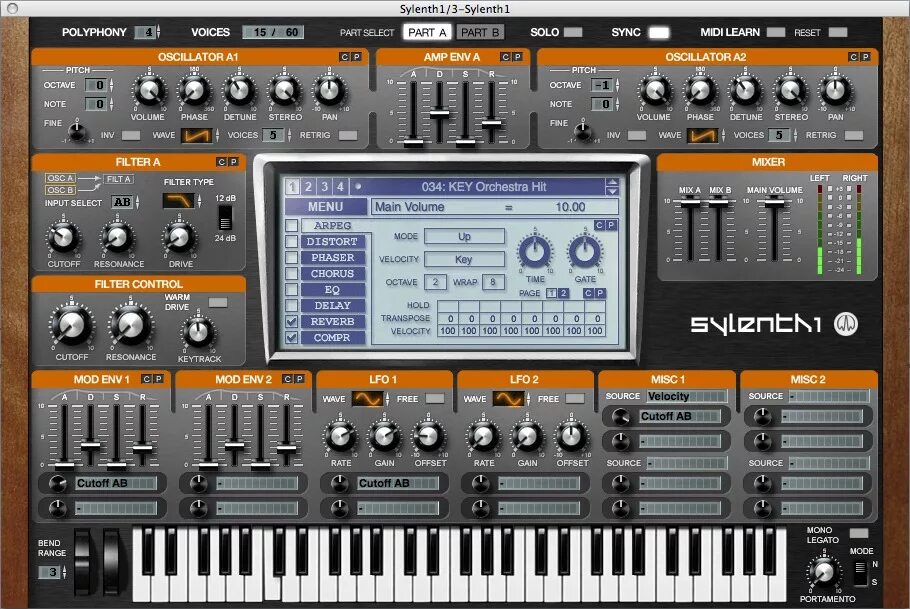
Task: Click the Oscillator A2 Pan knob
Action: 836,91
